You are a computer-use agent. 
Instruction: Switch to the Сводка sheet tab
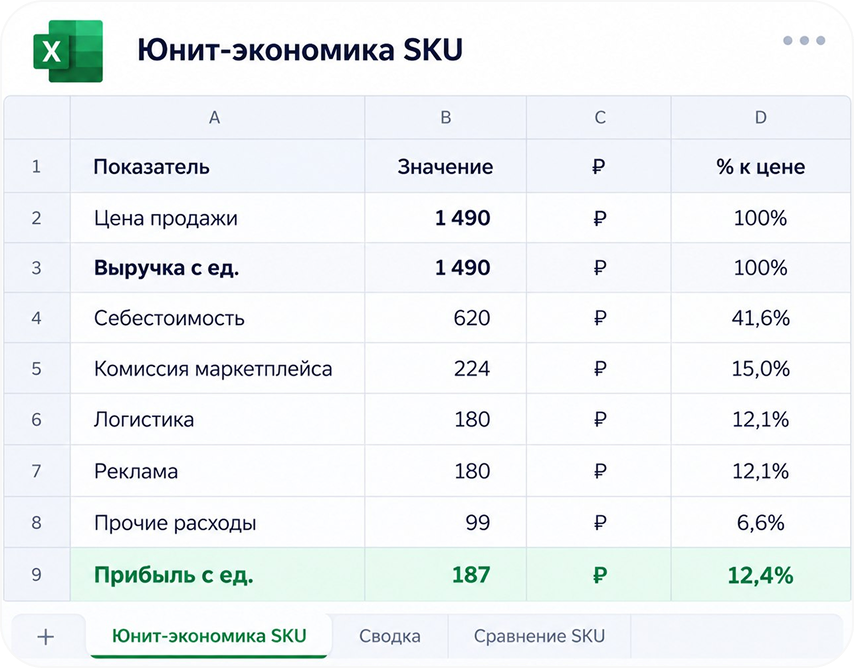click(x=389, y=636)
